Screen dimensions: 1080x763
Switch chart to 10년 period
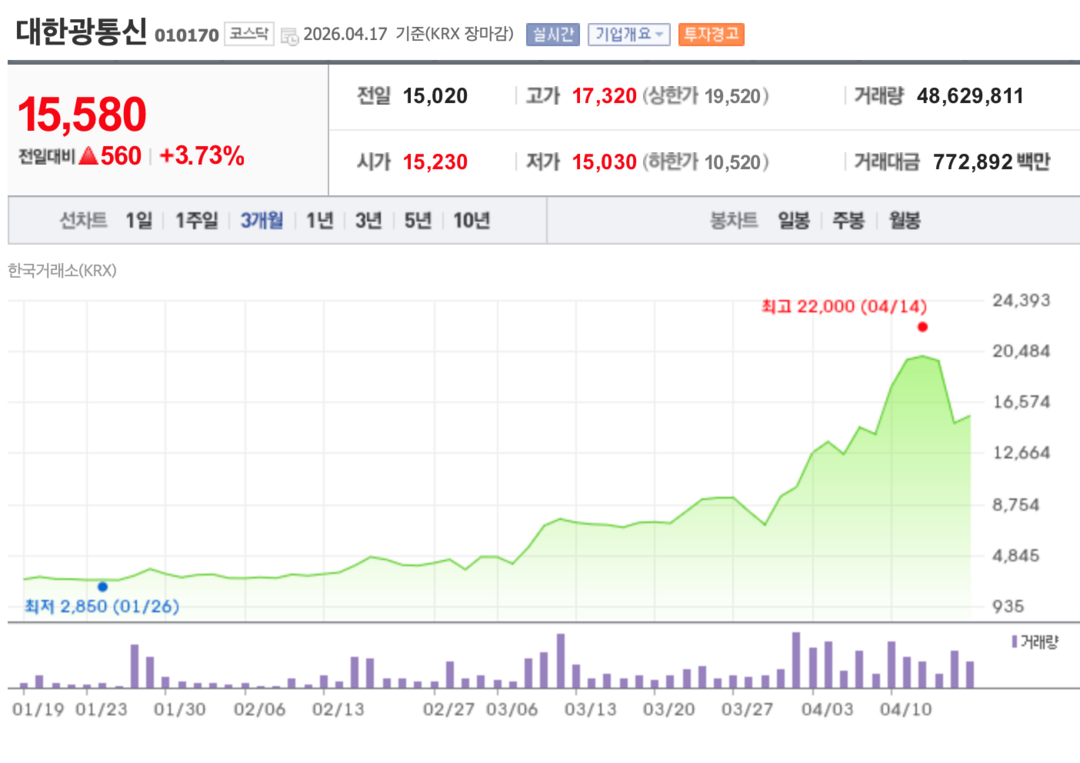471,221
